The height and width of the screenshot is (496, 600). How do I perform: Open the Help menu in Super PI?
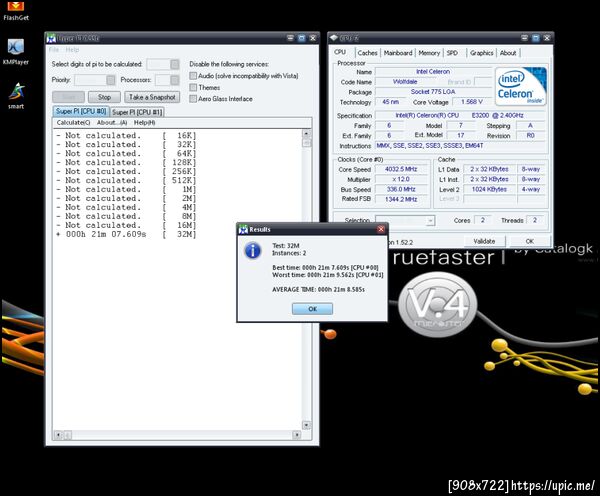pos(72,50)
